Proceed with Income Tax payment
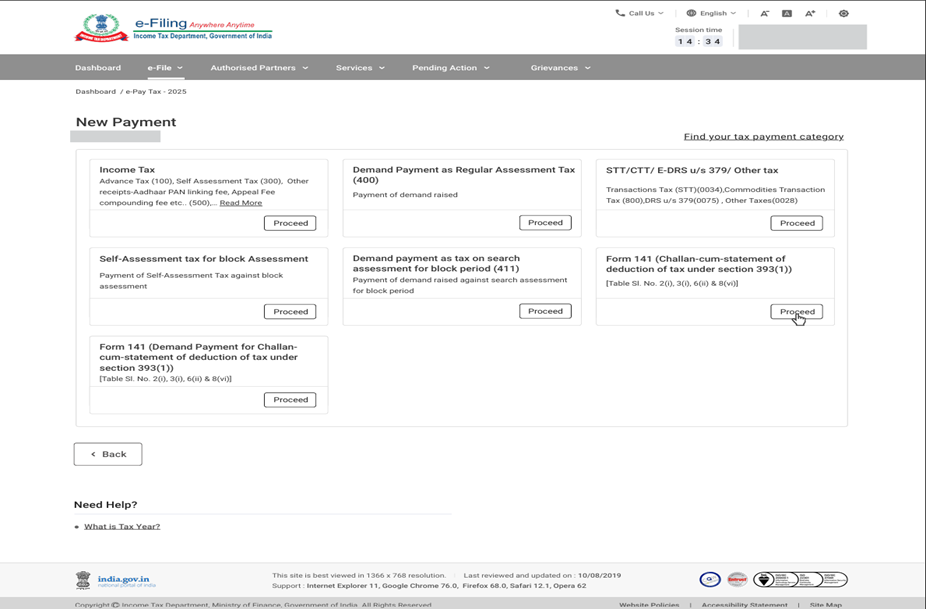 pyautogui.click(x=290, y=223)
